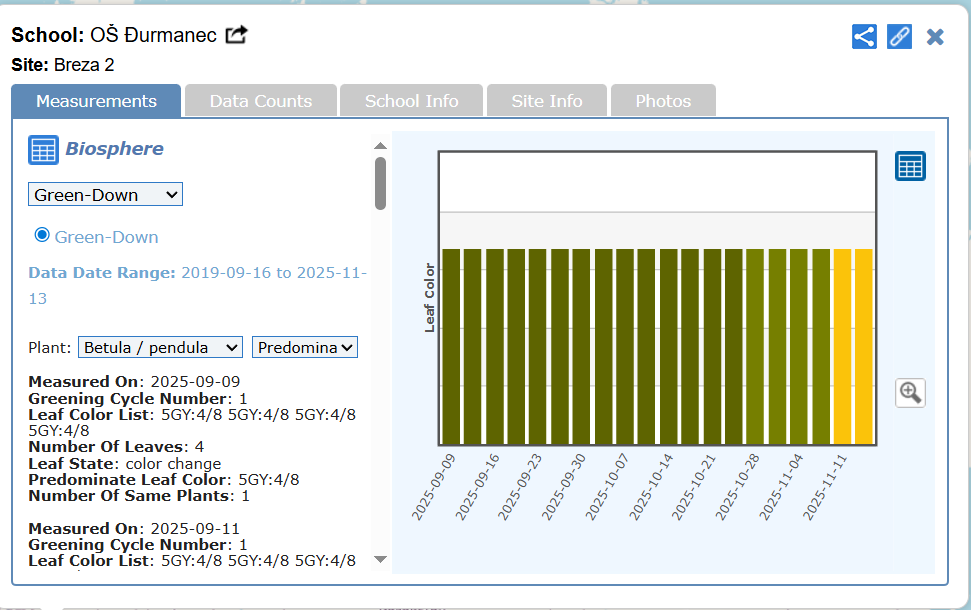
Task: Switch to the School Info tab
Action: pos(411,101)
